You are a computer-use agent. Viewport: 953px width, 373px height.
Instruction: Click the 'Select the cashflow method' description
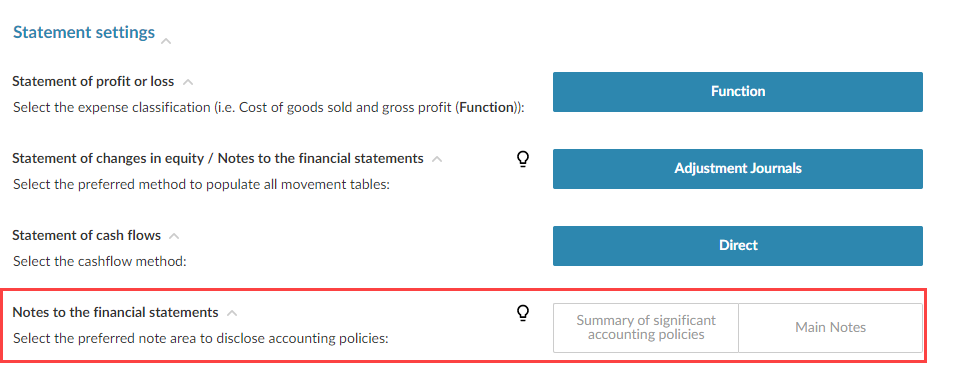coord(100,262)
